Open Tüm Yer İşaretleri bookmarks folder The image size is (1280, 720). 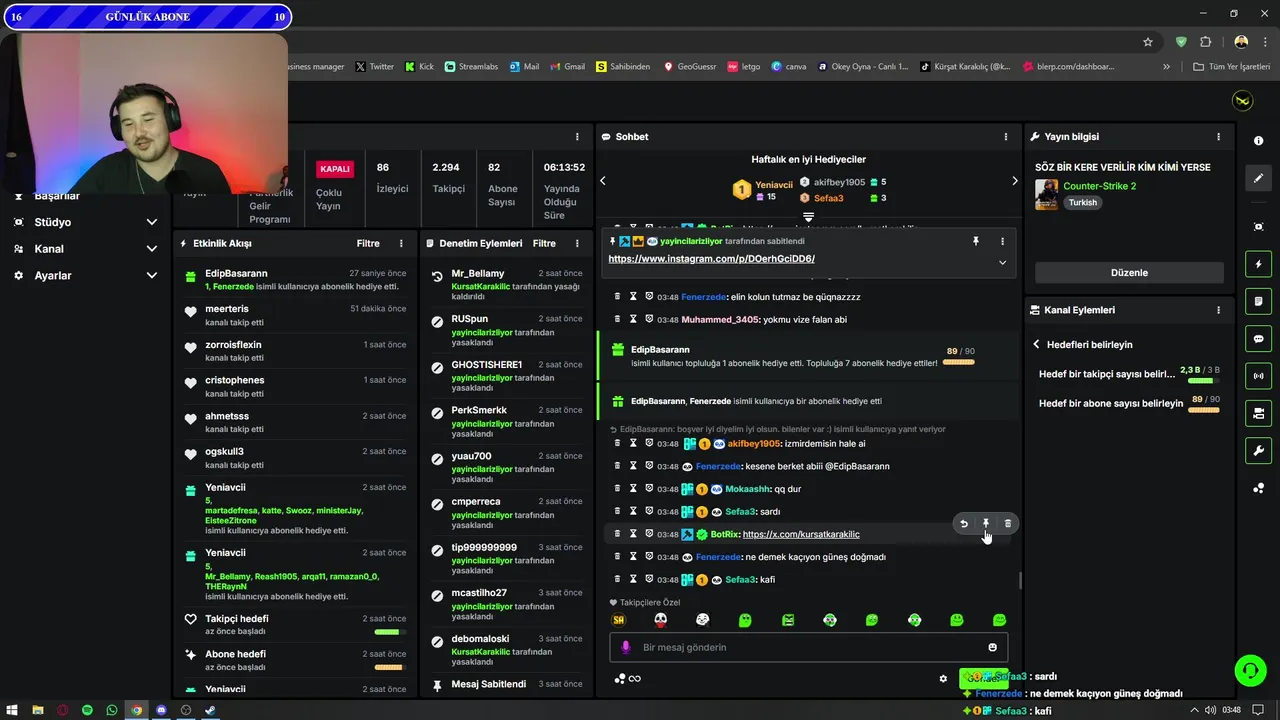point(1232,67)
